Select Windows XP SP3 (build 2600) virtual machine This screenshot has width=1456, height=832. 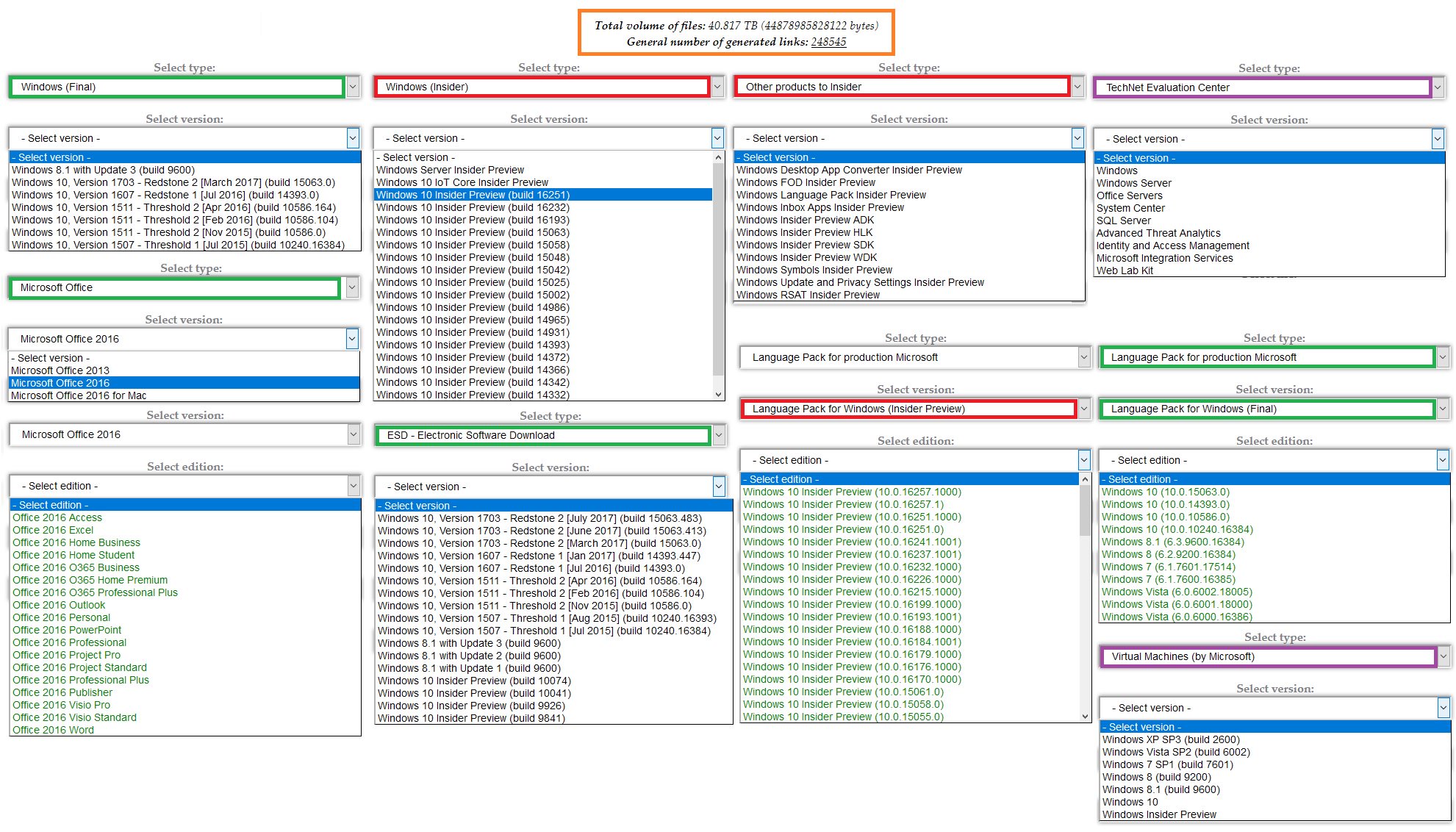[1275, 739]
